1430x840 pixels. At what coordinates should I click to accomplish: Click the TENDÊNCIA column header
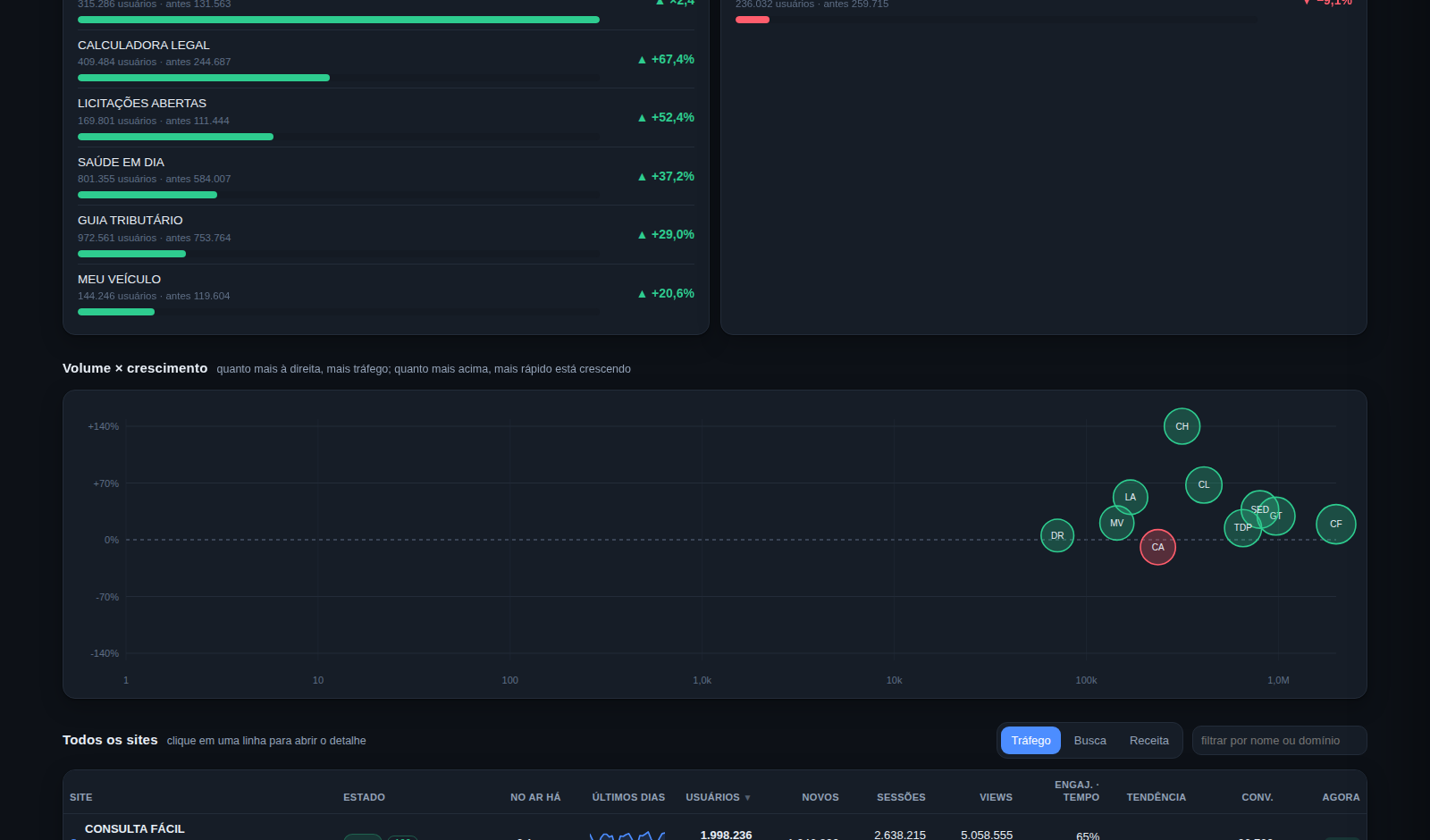point(1157,797)
